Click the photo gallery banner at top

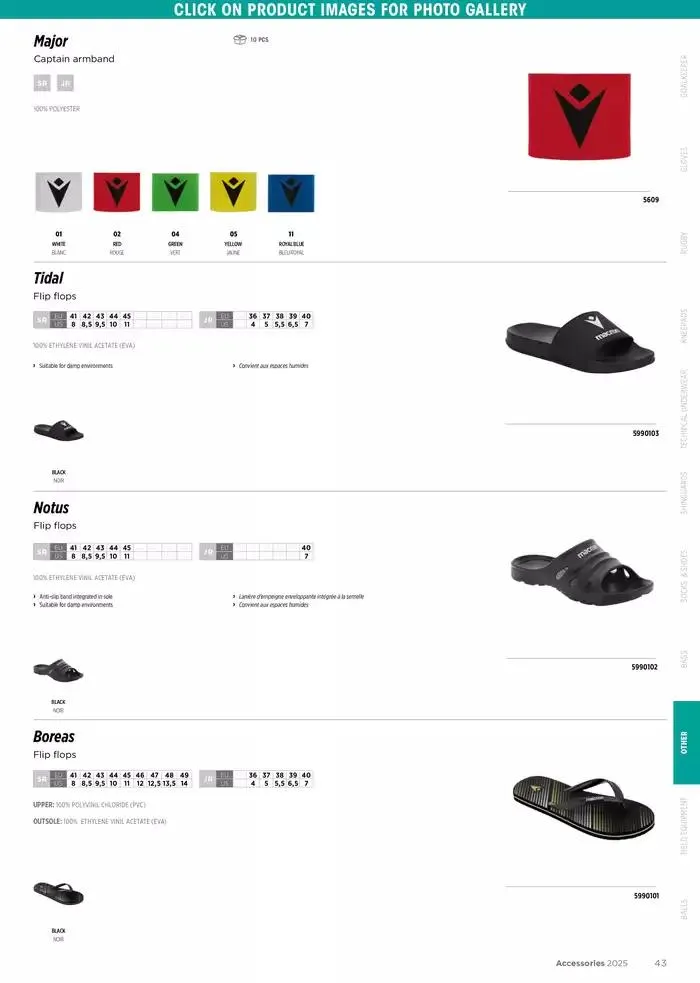point(350,9)
